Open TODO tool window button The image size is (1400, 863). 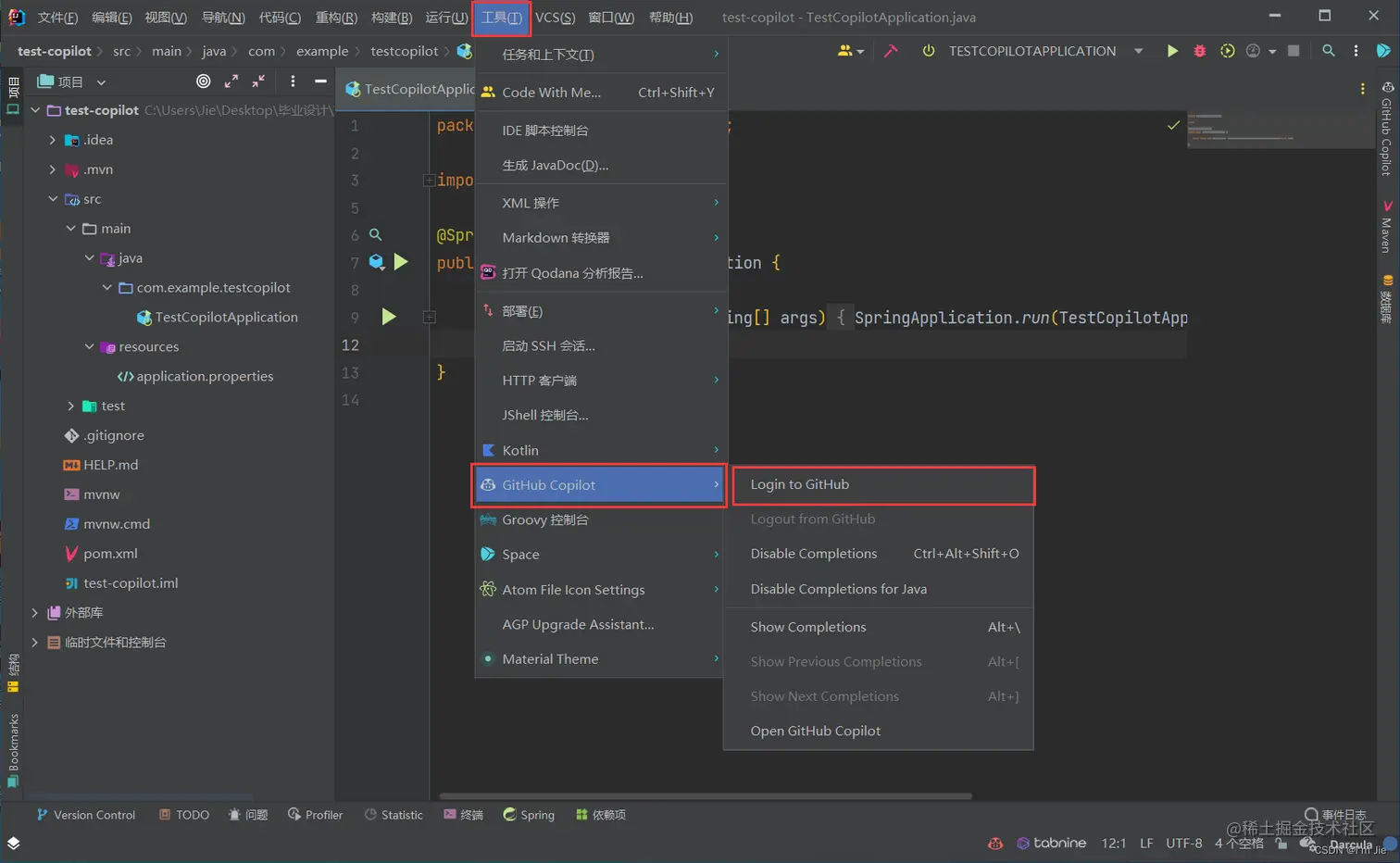(x=183, y=815)
